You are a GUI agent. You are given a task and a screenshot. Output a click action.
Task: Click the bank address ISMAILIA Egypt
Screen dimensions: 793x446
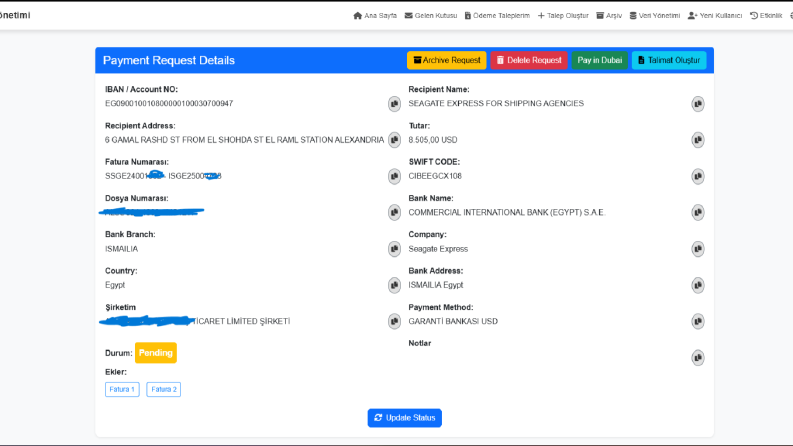coord(436,285)
